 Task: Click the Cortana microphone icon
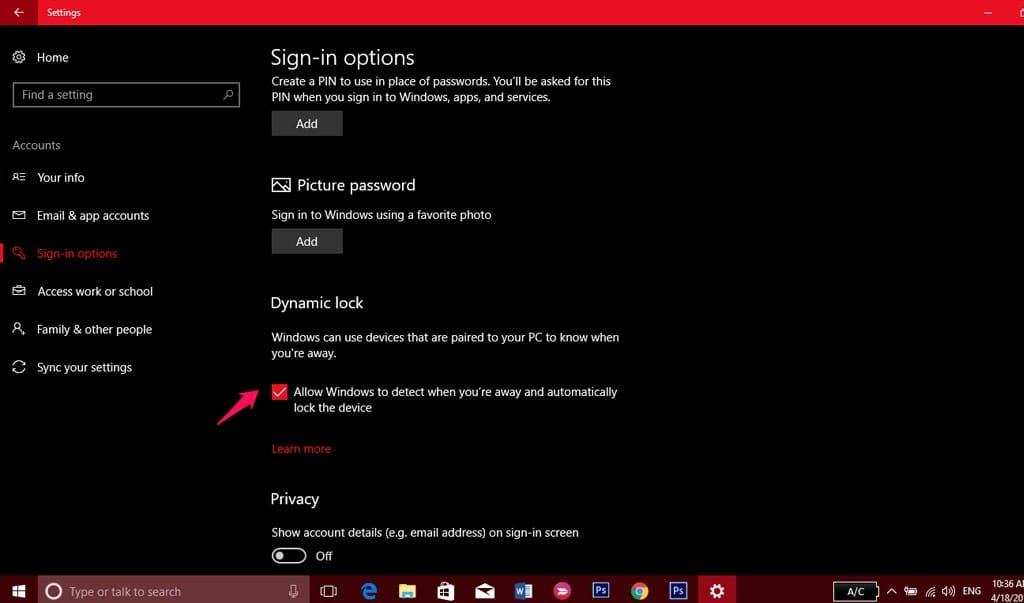(x=294, y=591)
